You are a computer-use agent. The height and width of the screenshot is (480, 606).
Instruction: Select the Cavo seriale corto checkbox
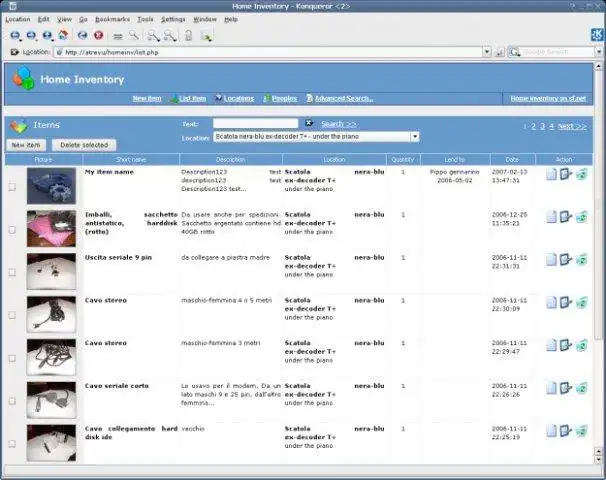[12, 401]
